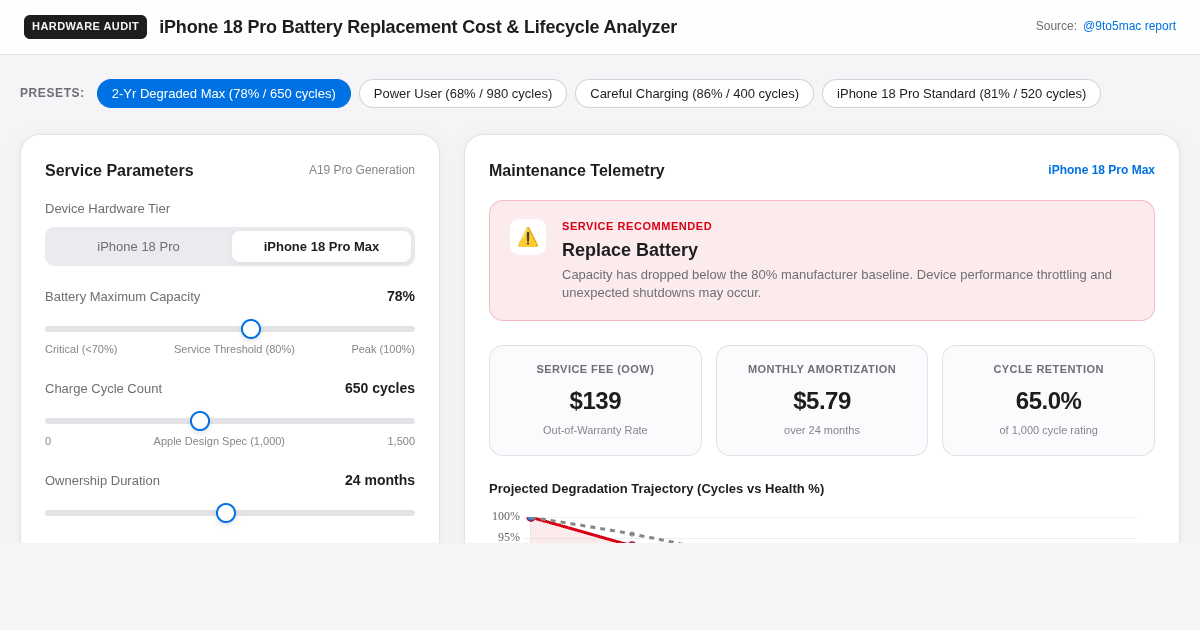Apply the Careful Charging preset
1200x630 pixels.
(694, 93)
